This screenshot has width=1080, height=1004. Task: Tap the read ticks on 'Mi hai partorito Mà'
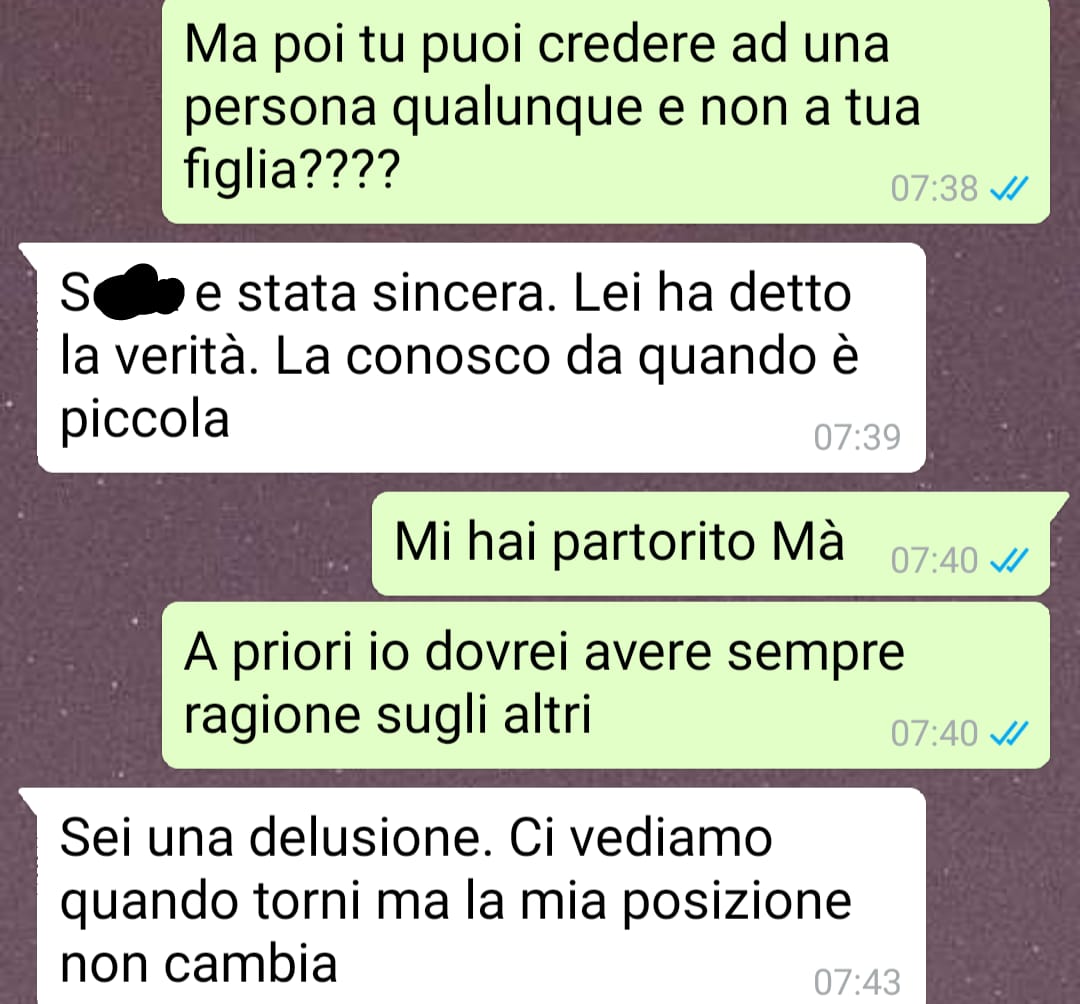point(1009,561)
